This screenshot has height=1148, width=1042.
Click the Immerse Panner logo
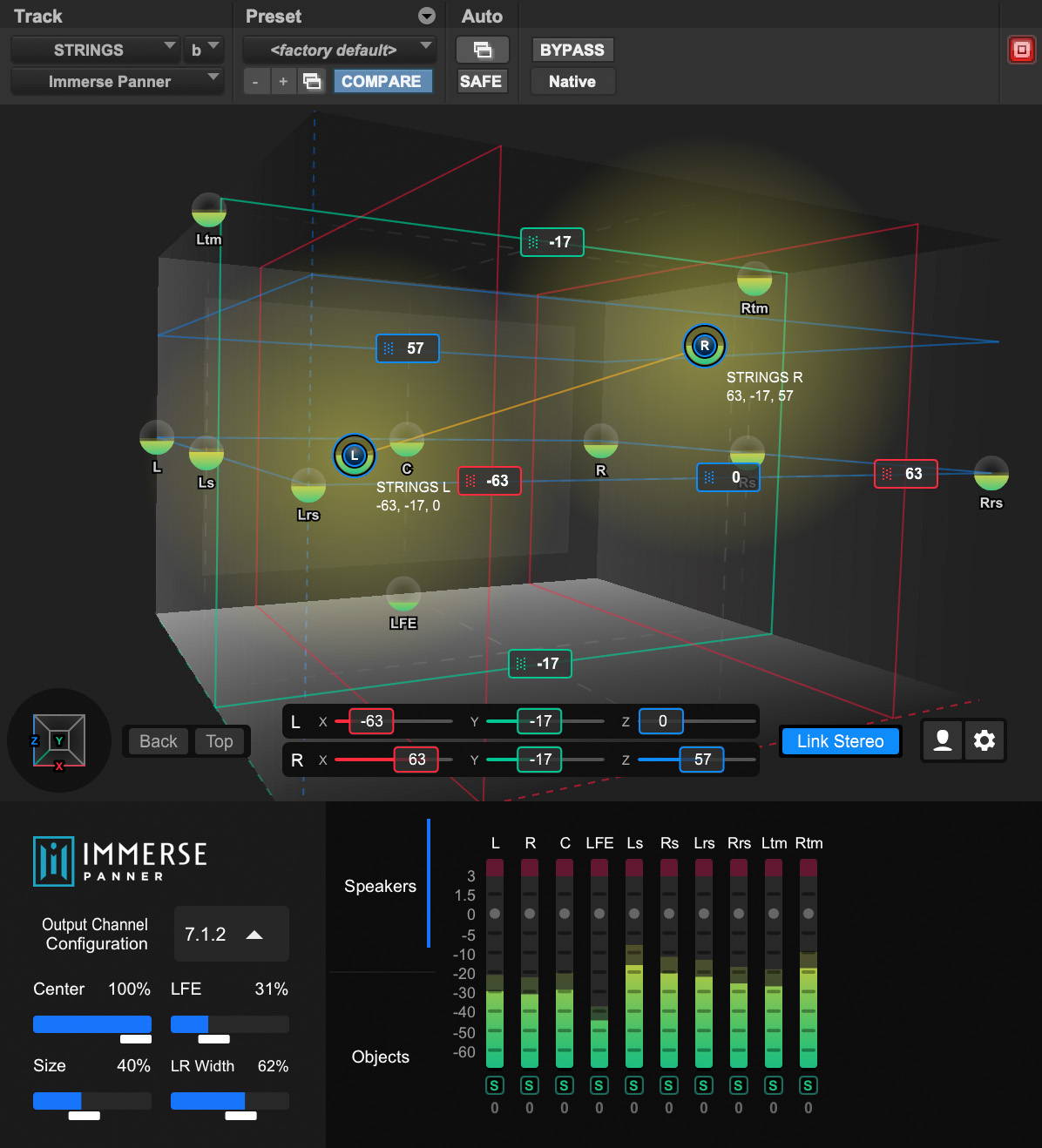(120, 861)
